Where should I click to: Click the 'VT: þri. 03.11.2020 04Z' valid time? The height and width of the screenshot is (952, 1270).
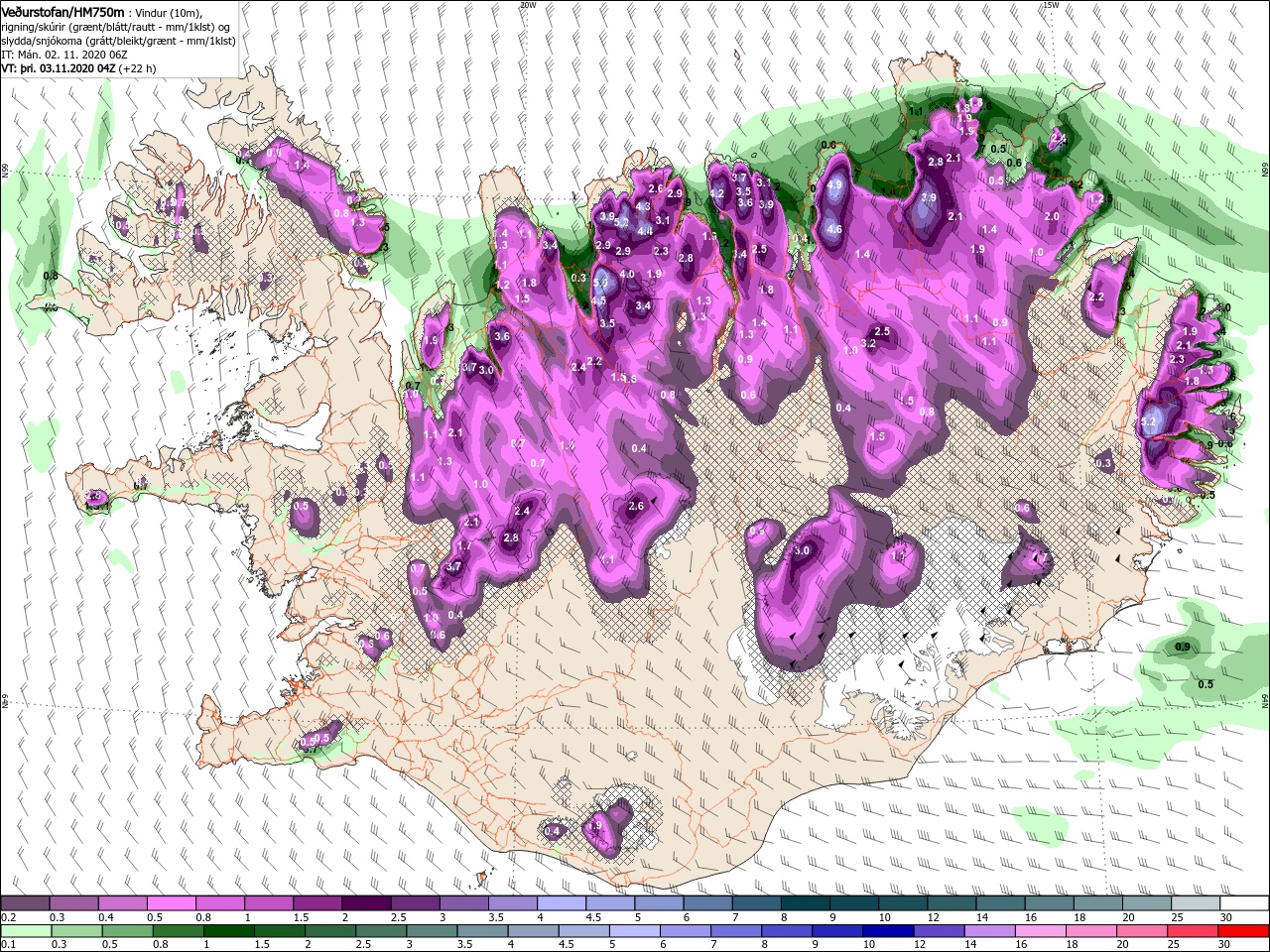tap(59, 68)
